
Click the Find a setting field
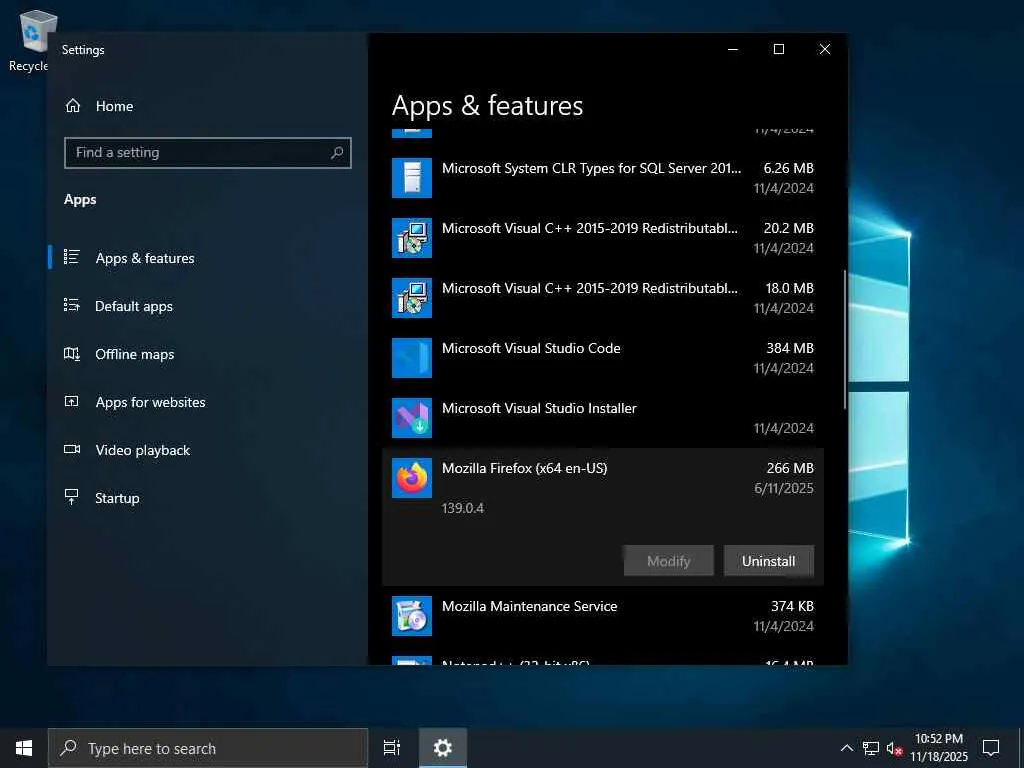click(x=208, y=153)
